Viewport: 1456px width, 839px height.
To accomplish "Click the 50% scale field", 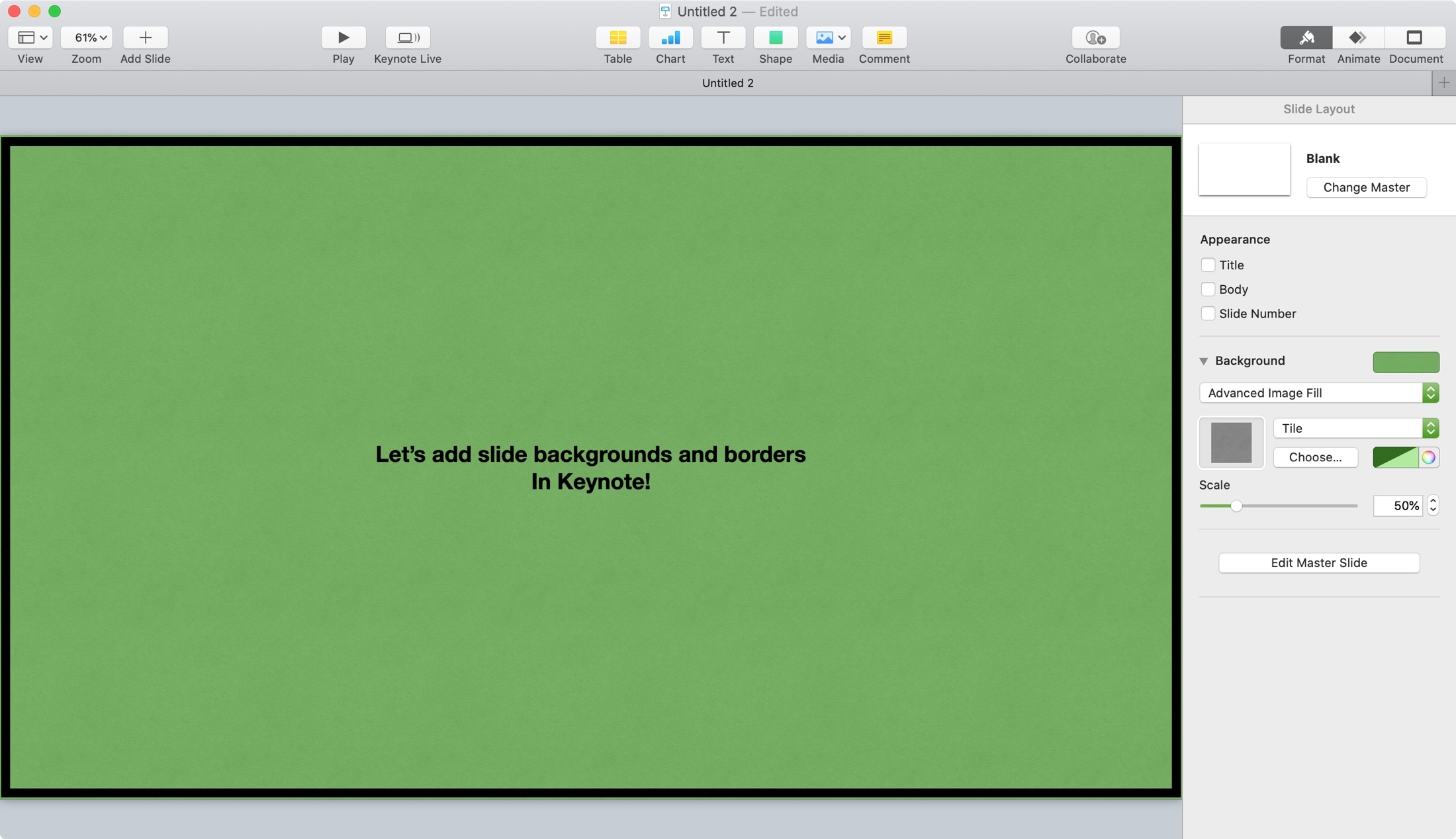I will coord(1398,506).
